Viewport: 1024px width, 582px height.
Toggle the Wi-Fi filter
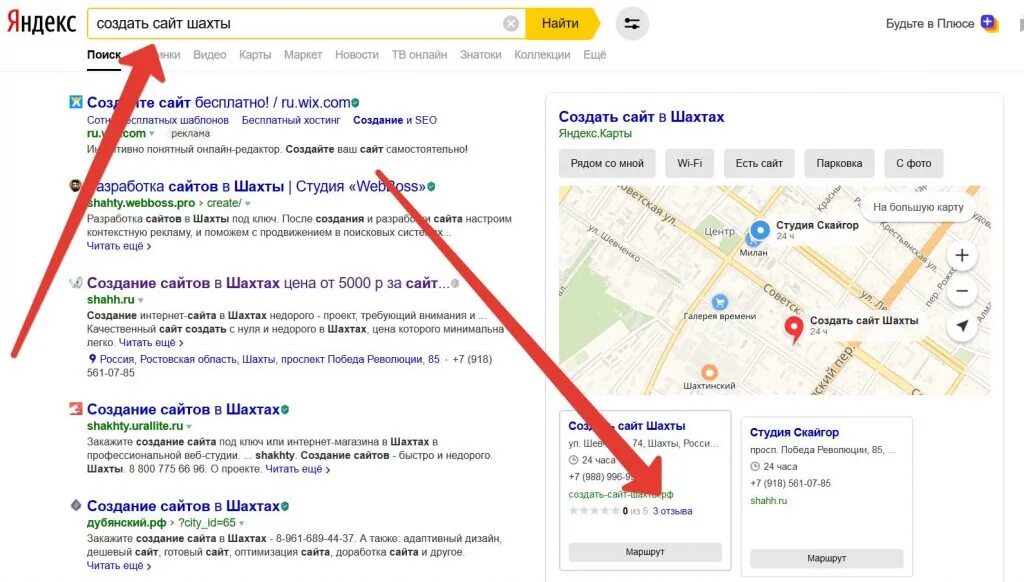pyautogui.click(x=690, y=163)
